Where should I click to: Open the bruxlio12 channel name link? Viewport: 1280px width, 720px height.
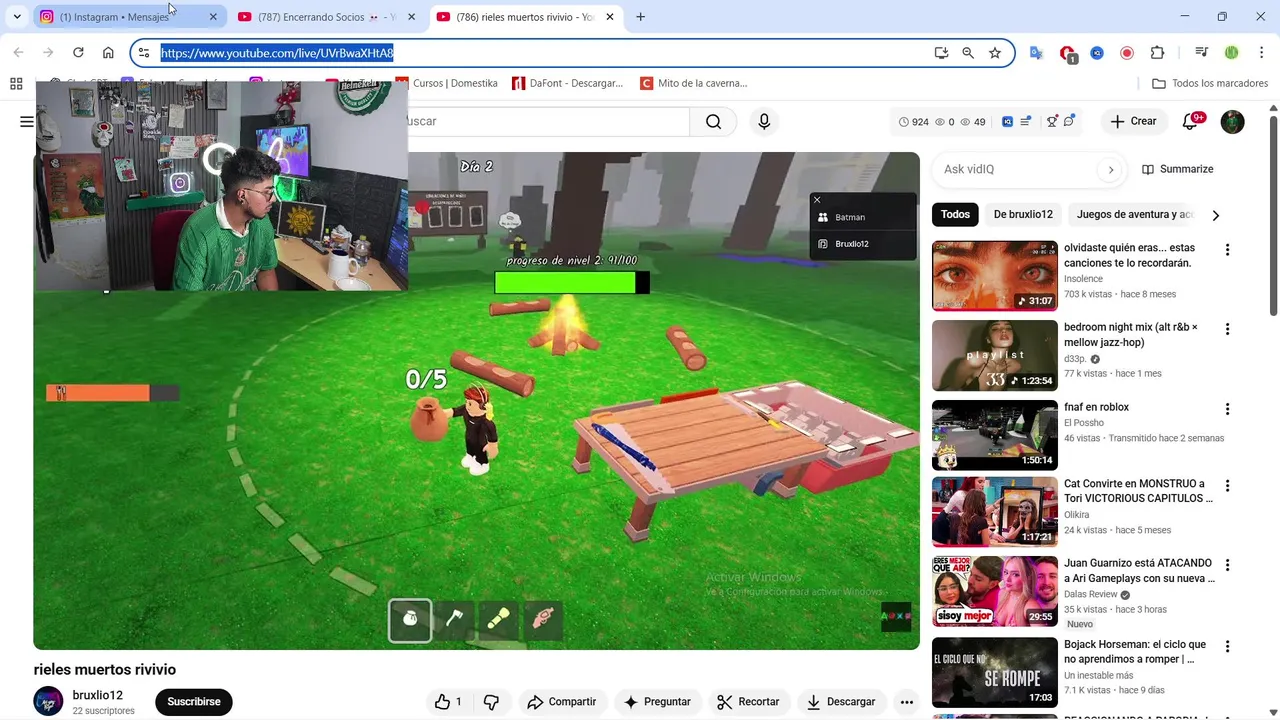(98, 695)
